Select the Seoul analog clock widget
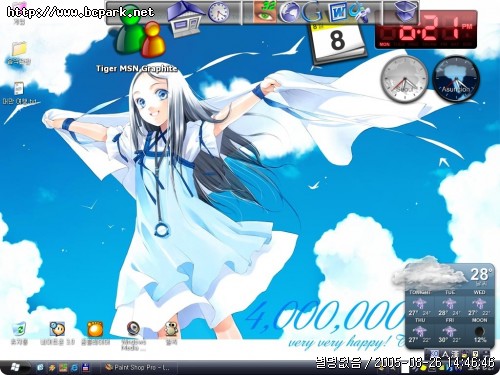The width and height of the screenshot is (500, 375). coord(404,79)
